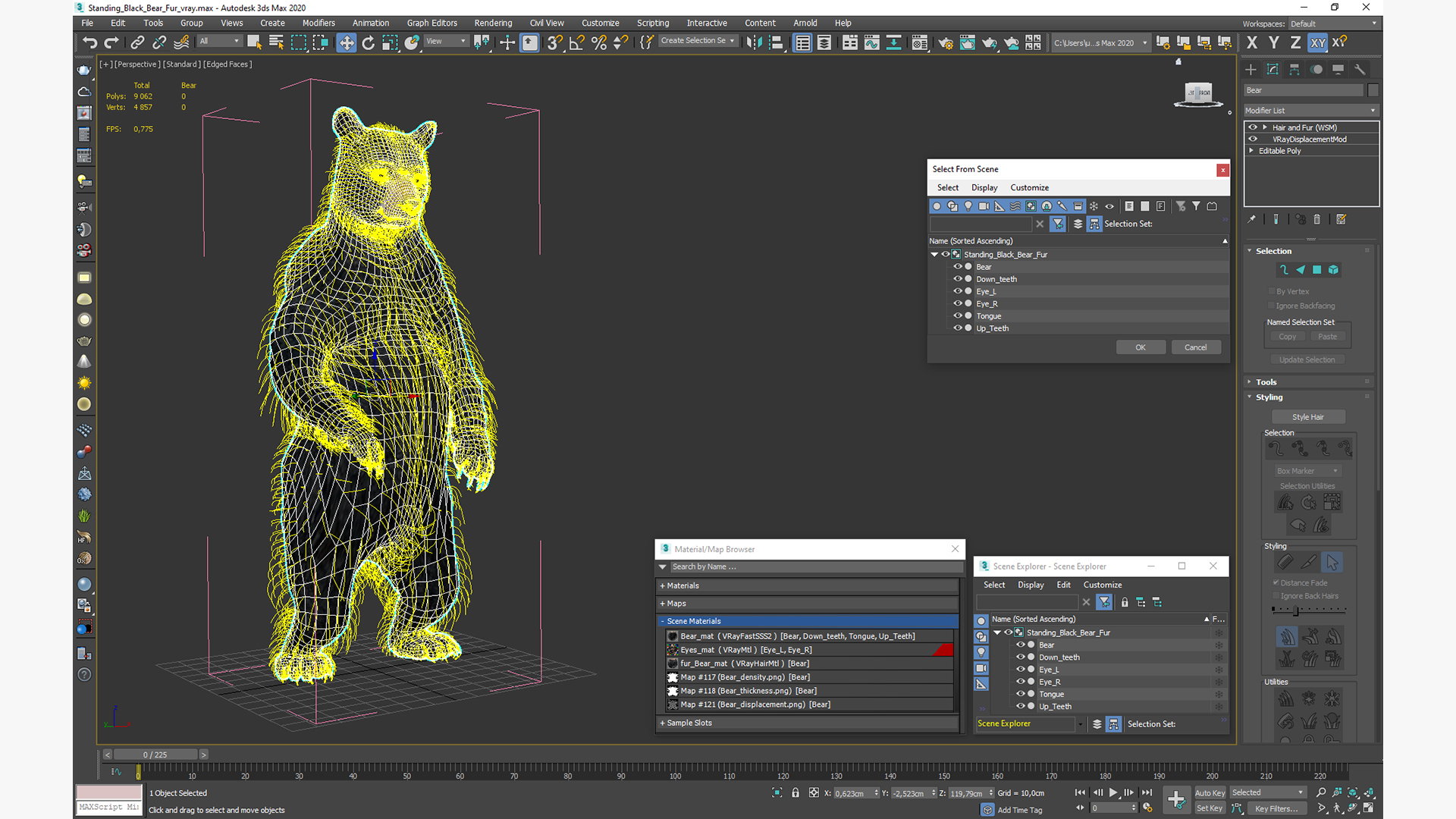Hide Eye_L object in Scene Explorer
Image resolution: width=1456 pixels, height=819 pixels.
tap(1021, 670)
